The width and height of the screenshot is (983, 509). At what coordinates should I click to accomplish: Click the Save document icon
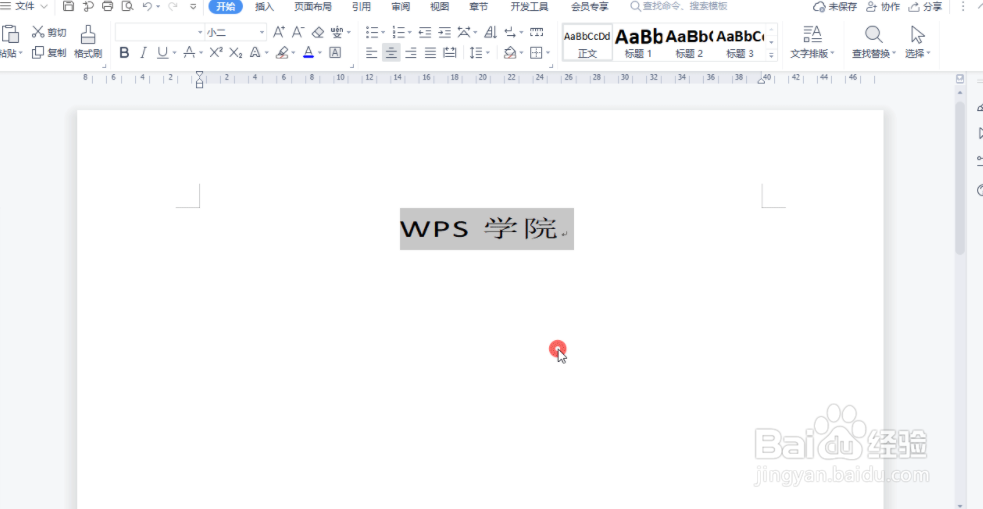[x=68, y=7]
